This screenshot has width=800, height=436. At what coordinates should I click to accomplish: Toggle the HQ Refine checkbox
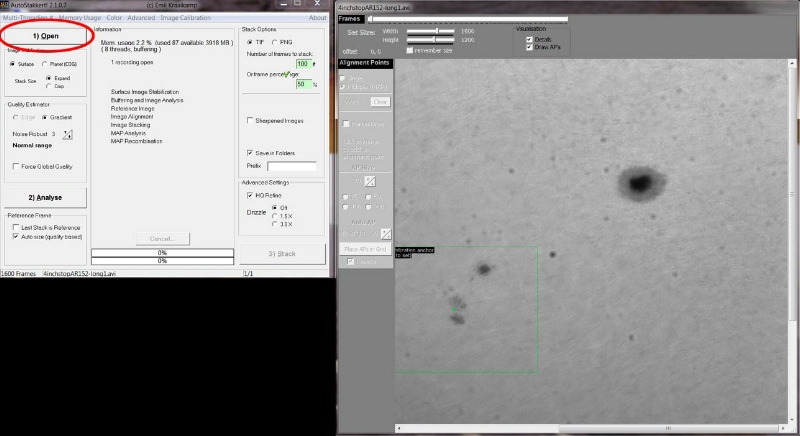coord(249,195)
